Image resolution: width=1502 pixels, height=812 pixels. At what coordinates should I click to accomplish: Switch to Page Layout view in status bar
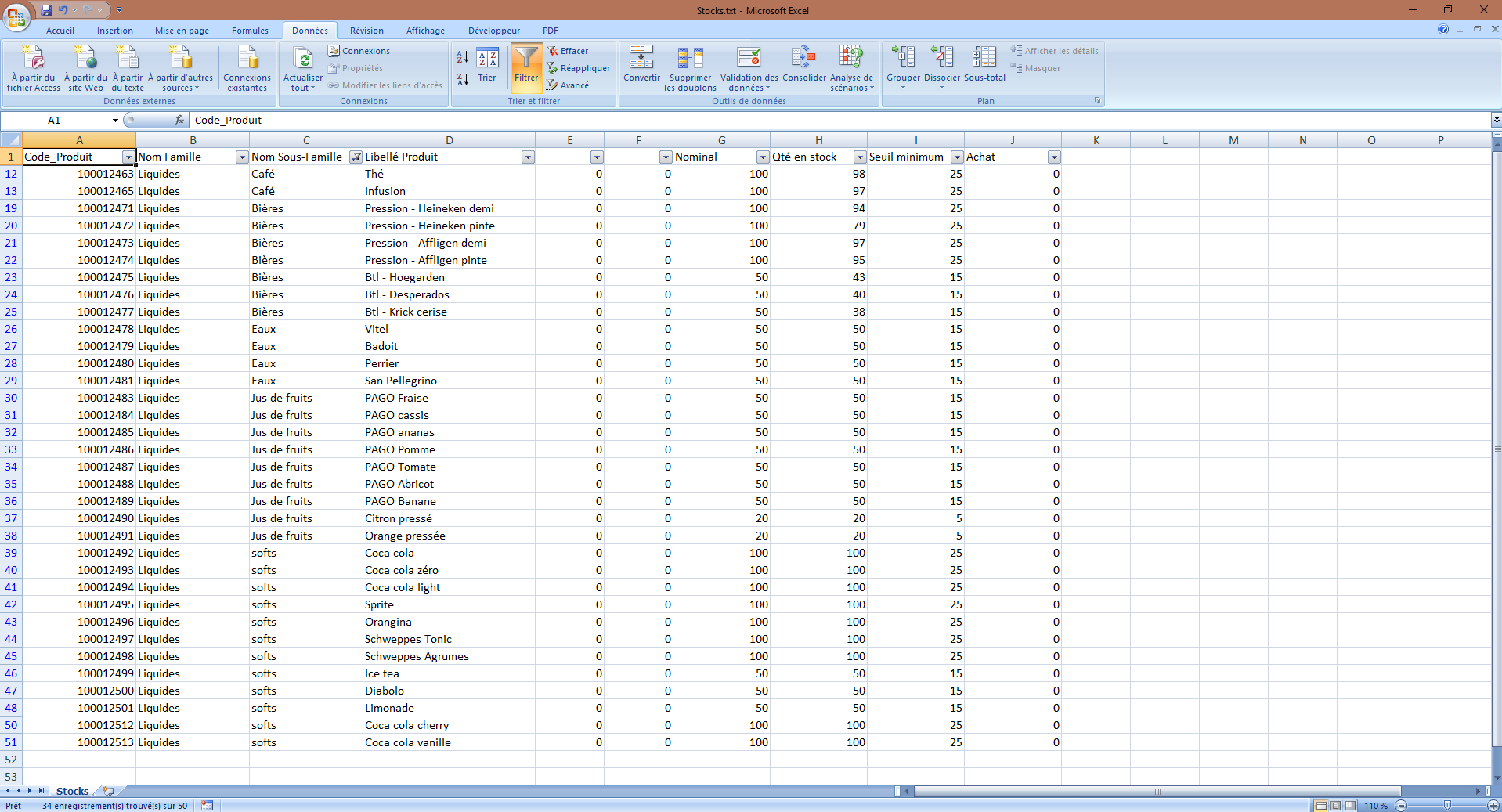[1336, 805]
